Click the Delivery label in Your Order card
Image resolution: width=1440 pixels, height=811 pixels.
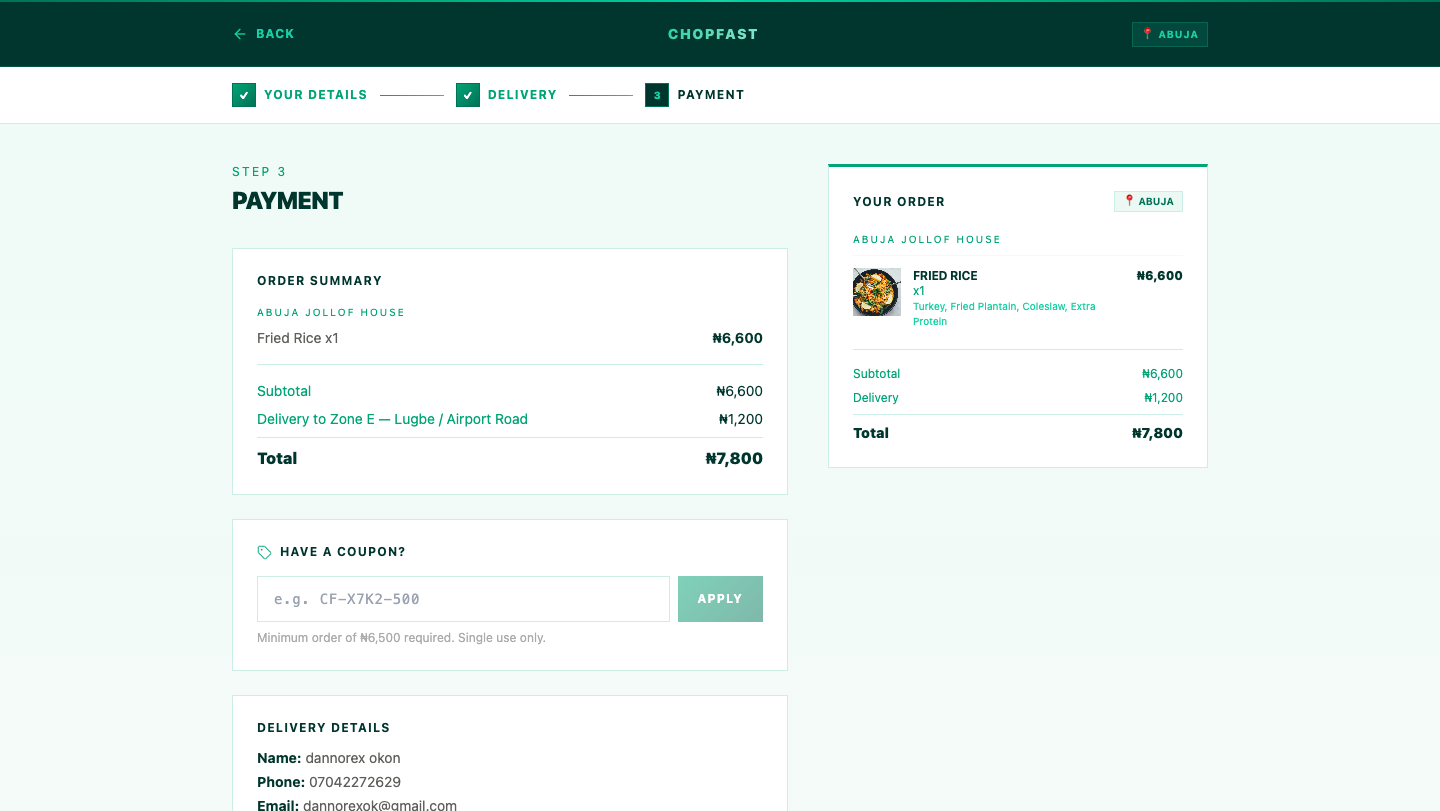(876, 398)
